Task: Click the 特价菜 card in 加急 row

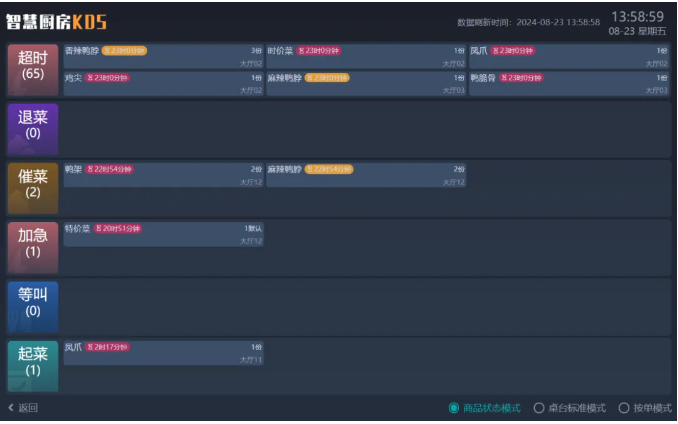Action: click(163, 235)
